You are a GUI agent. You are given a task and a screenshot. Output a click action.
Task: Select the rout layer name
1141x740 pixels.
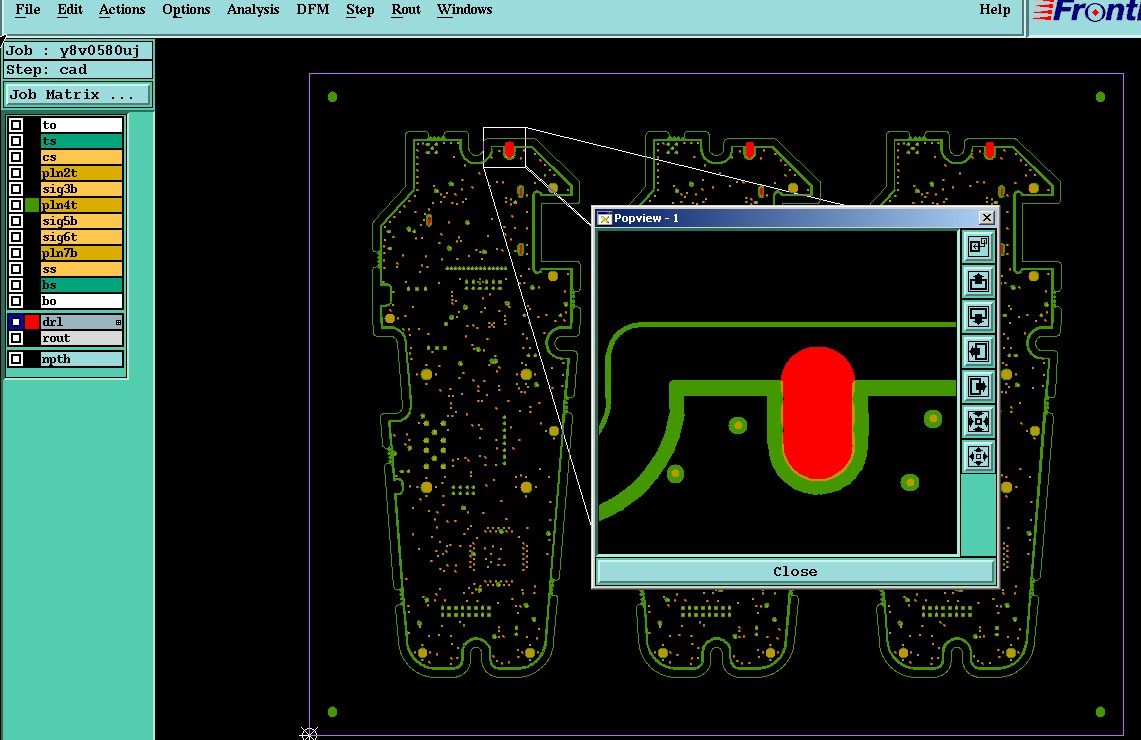pyautogui.click(x=82, y=338)
